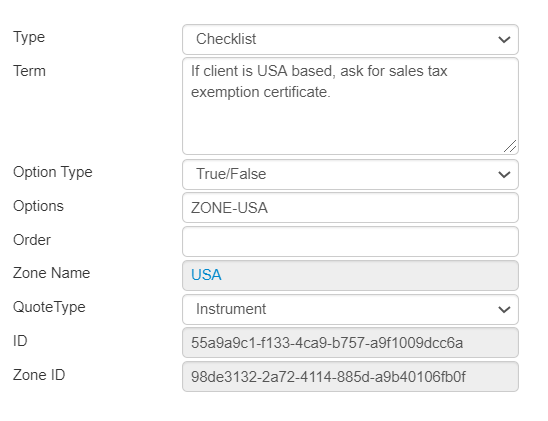Click the QuoteType label
Viewport: 548px width, 421px height.
coord(49,307)
